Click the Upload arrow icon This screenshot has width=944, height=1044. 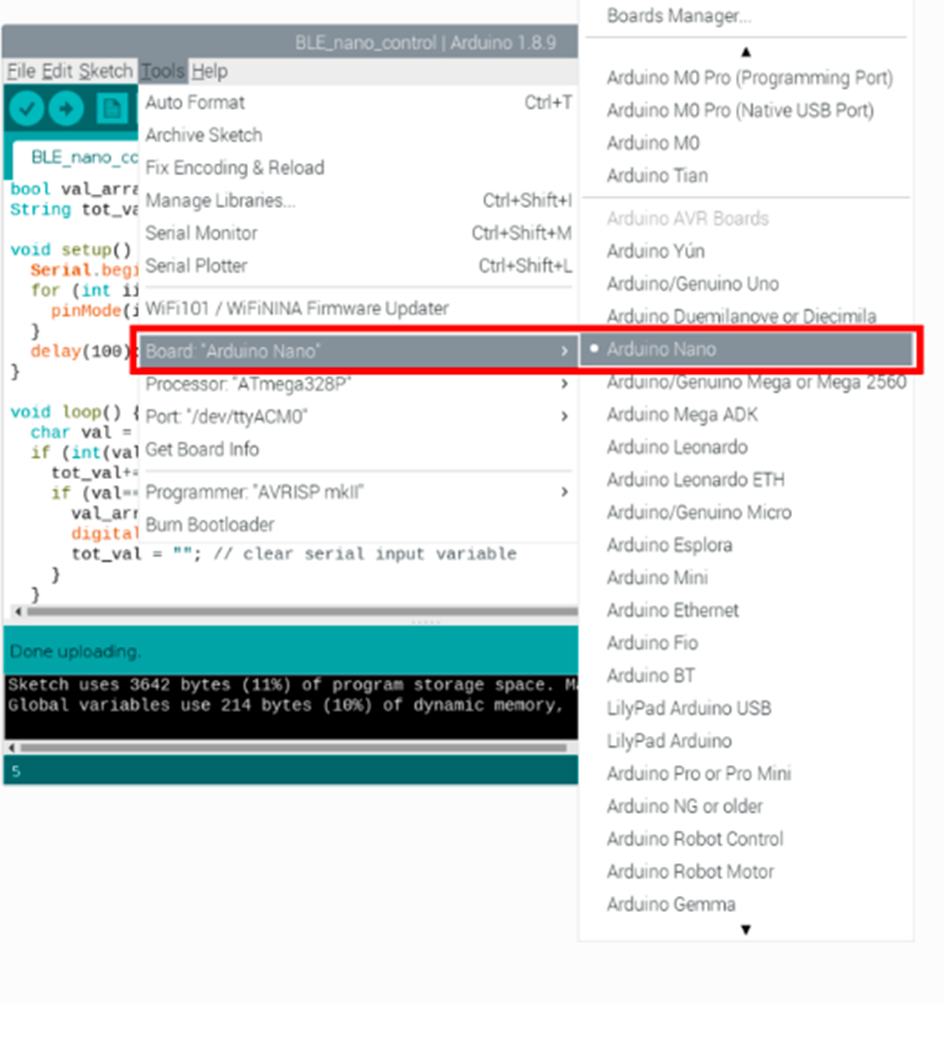pyautogui.click(x=66, y=108)
